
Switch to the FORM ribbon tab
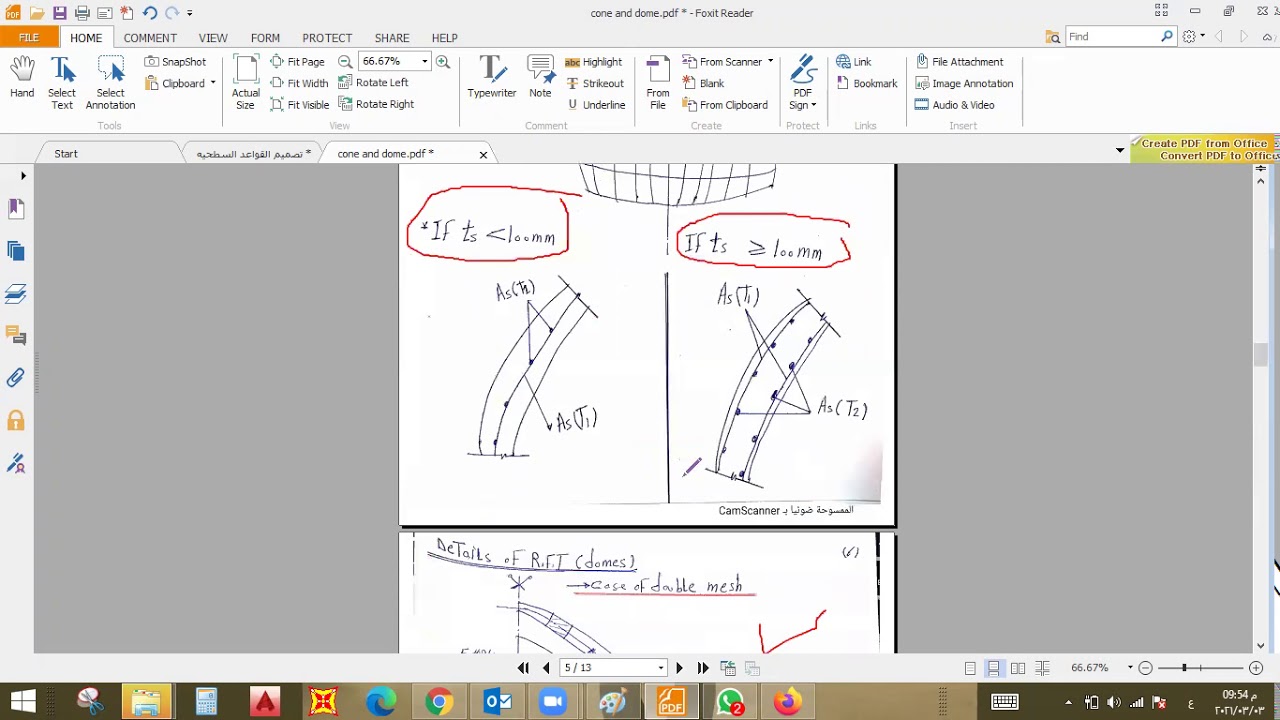(265, 38)
